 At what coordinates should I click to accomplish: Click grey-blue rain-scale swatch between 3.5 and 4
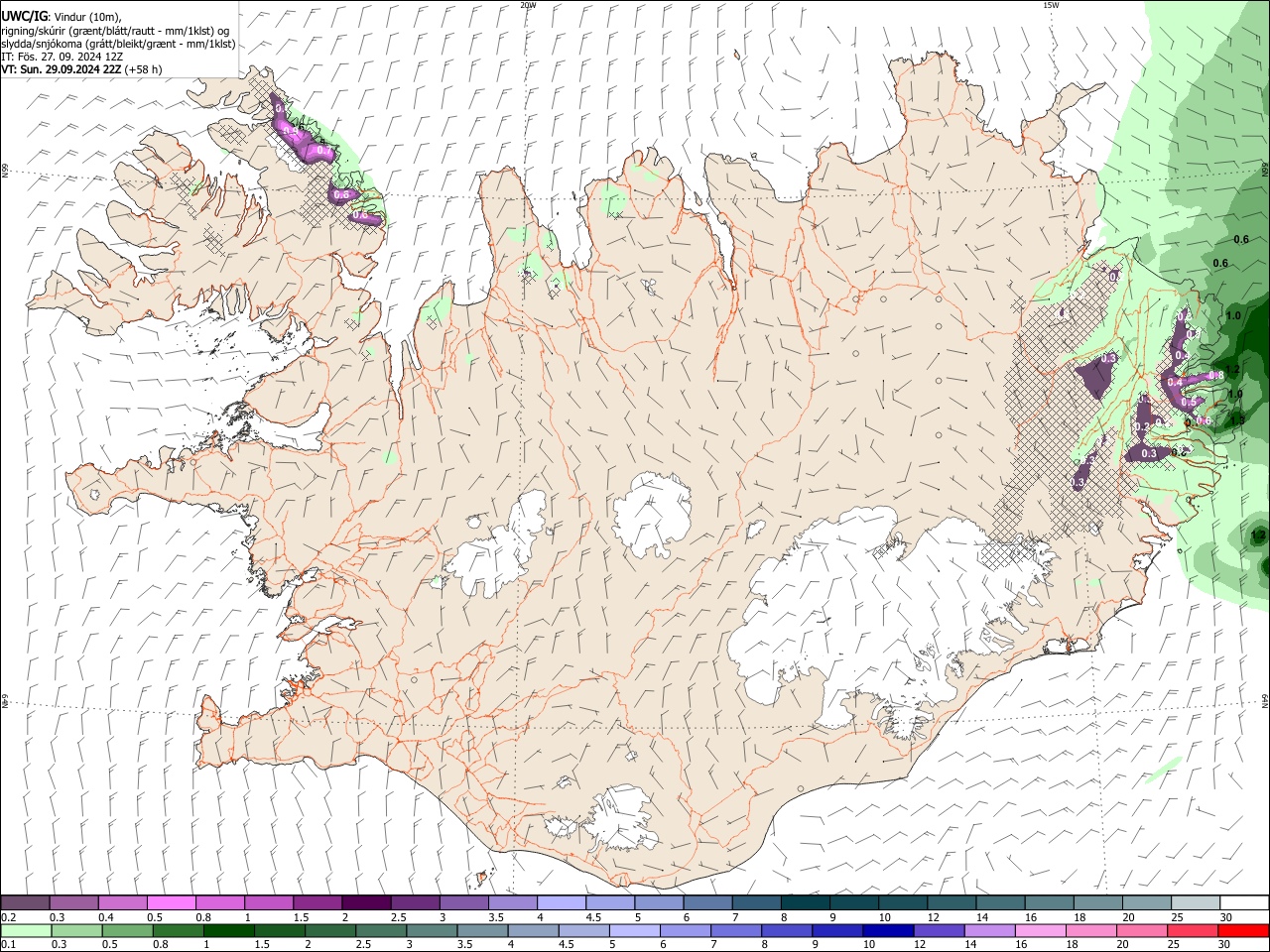(482, 930)
